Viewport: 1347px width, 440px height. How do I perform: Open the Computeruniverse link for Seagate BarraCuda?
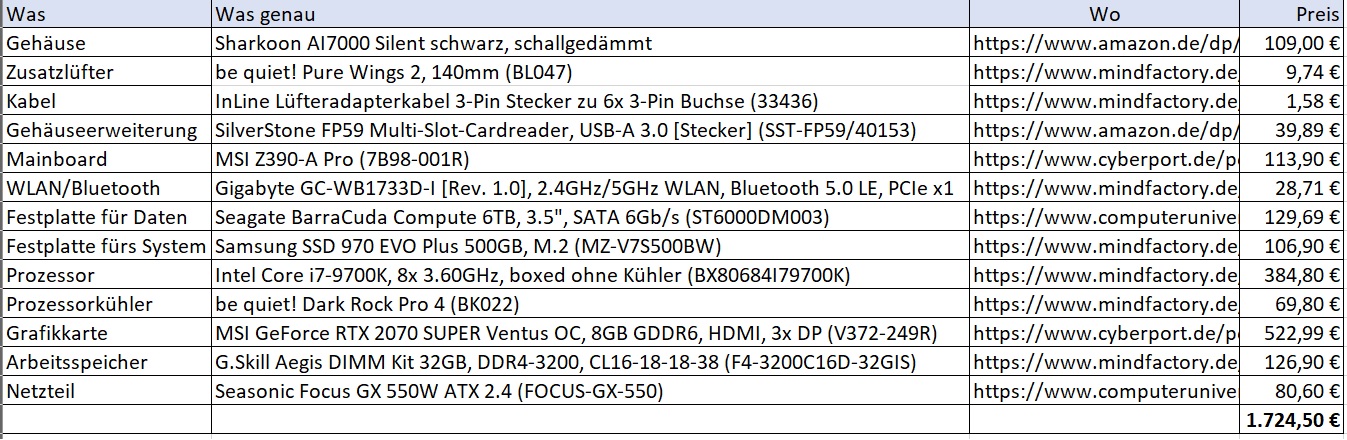(x=1104, y=217)
